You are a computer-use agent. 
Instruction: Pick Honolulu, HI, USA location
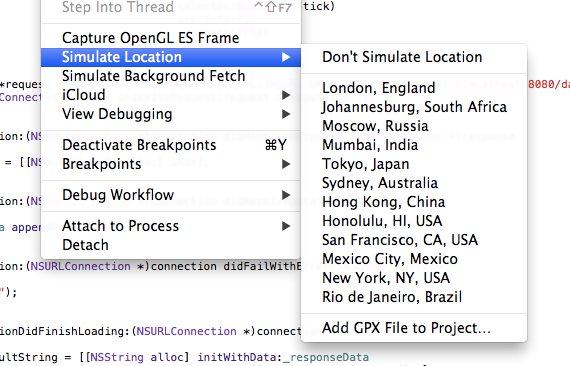pyautogui.click(x=414, y=221)
